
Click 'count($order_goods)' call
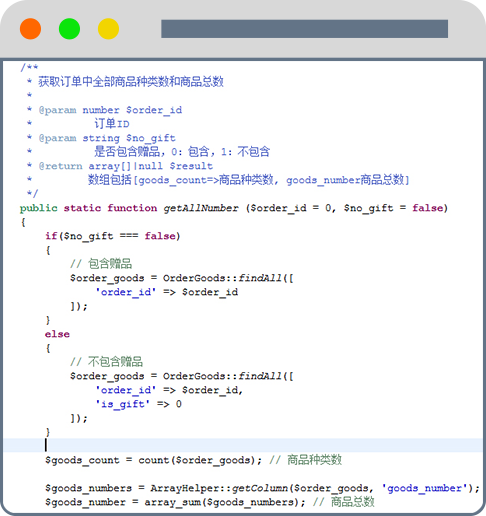pyautogui.click(x=197, y=460)
